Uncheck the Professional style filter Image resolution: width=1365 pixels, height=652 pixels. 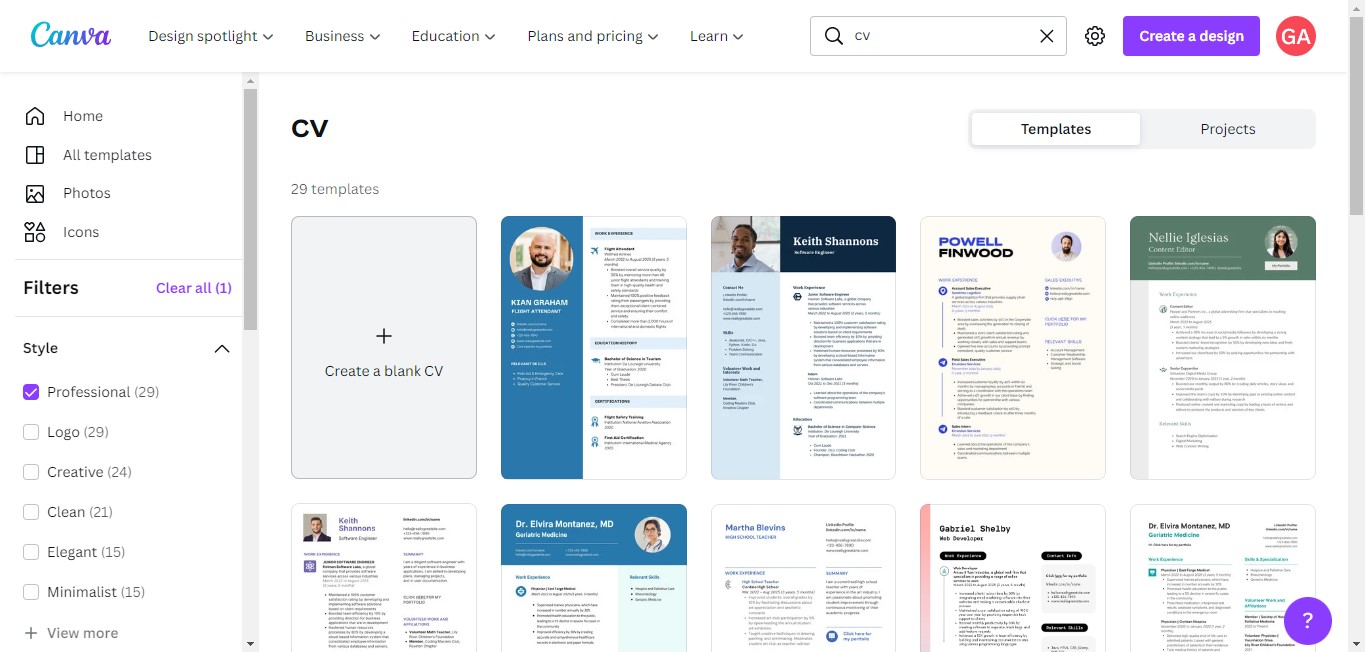(x=31, y=392)
